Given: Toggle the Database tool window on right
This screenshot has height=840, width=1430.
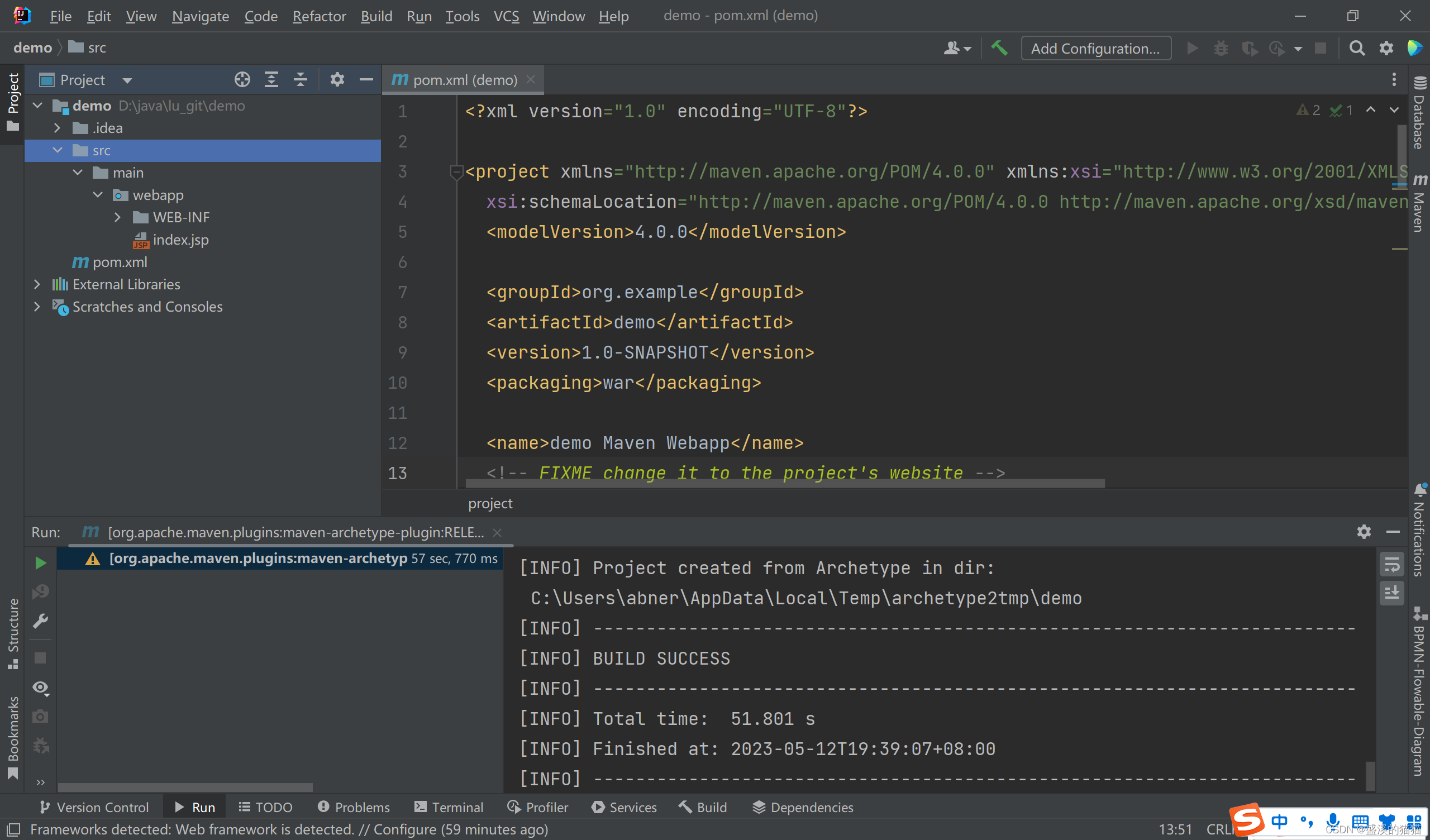Looking at the screenshot, I should point(1419,112).
